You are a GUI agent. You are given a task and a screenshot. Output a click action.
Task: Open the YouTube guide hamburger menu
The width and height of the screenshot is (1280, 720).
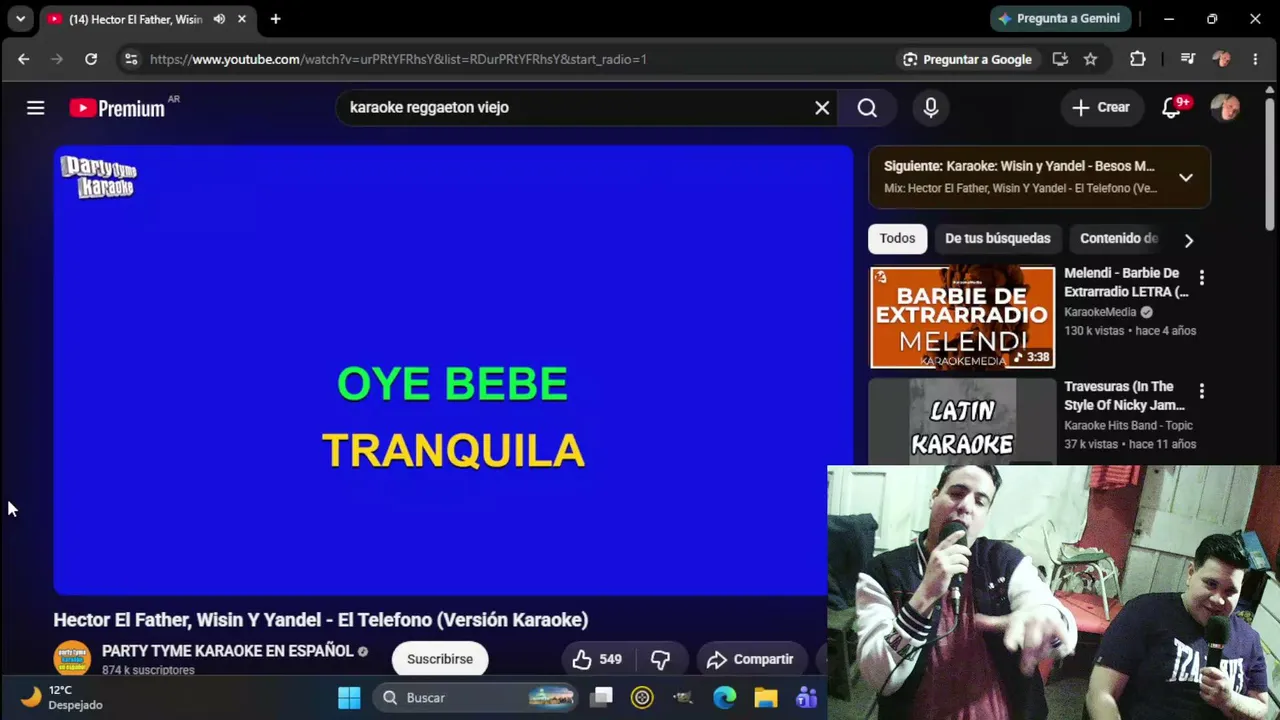tap(36, 108)
